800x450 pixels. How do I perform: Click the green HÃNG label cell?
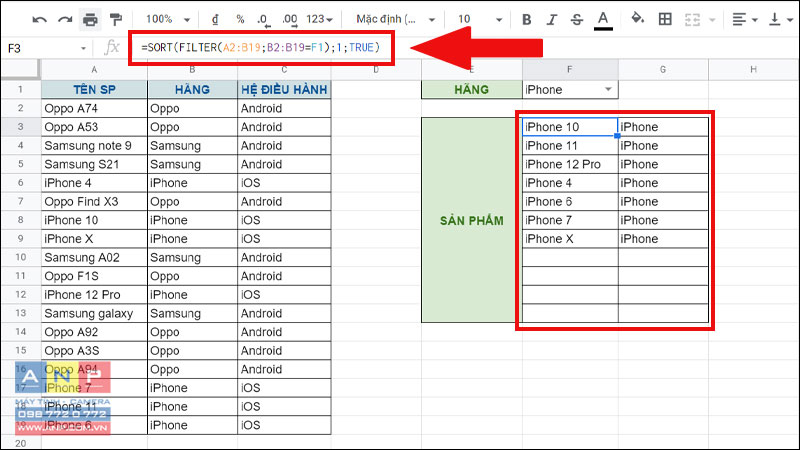(x=471, y=90)
